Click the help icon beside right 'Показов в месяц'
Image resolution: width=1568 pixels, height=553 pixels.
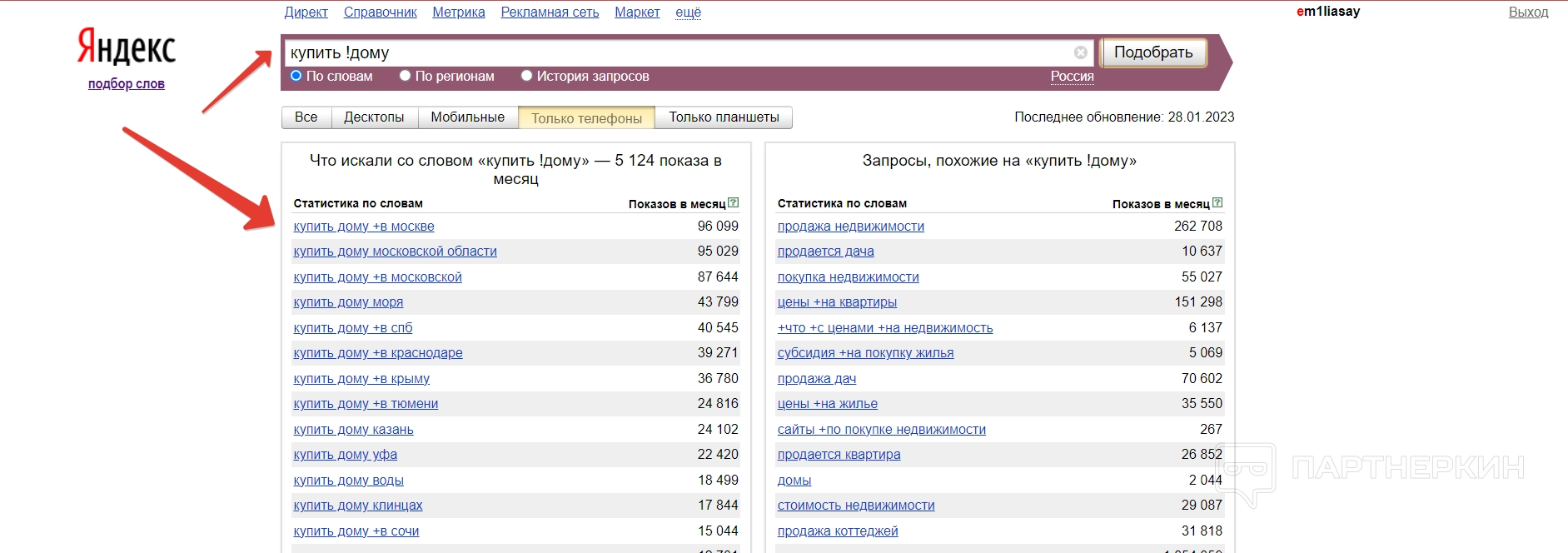coord(1217,202)
